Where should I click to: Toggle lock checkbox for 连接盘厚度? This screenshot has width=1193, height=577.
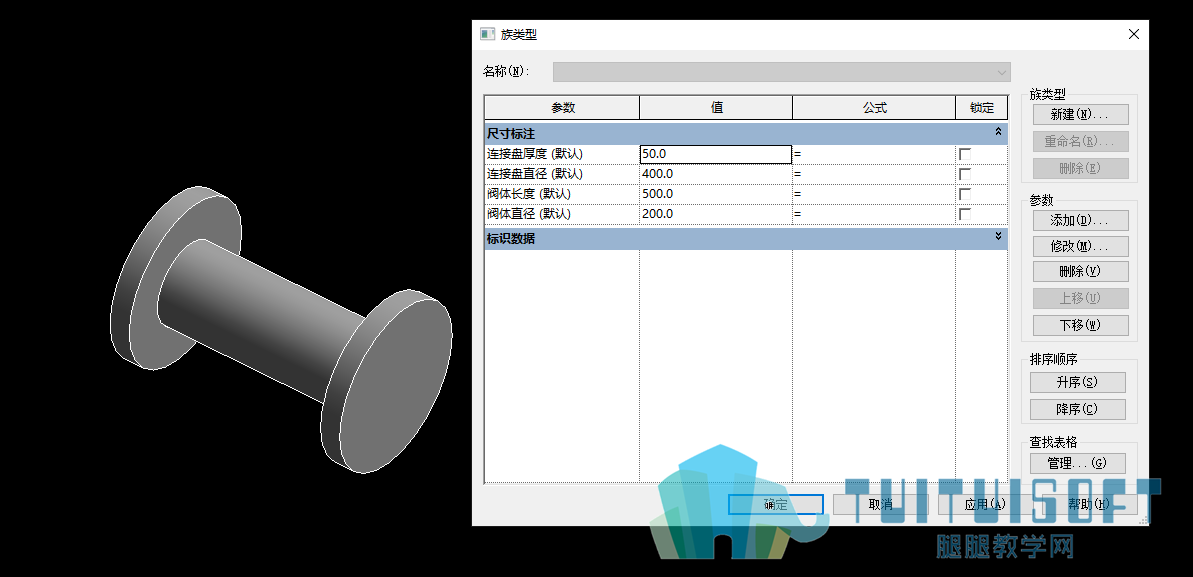click(965, 155)
